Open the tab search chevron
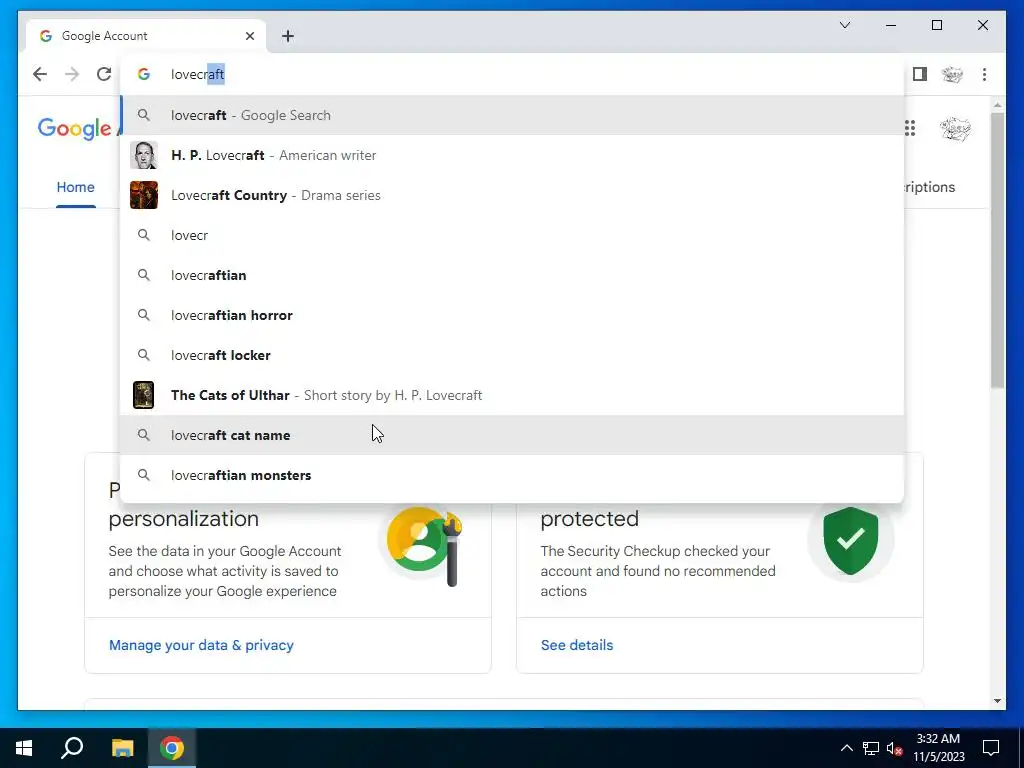 tap(844, 25)
